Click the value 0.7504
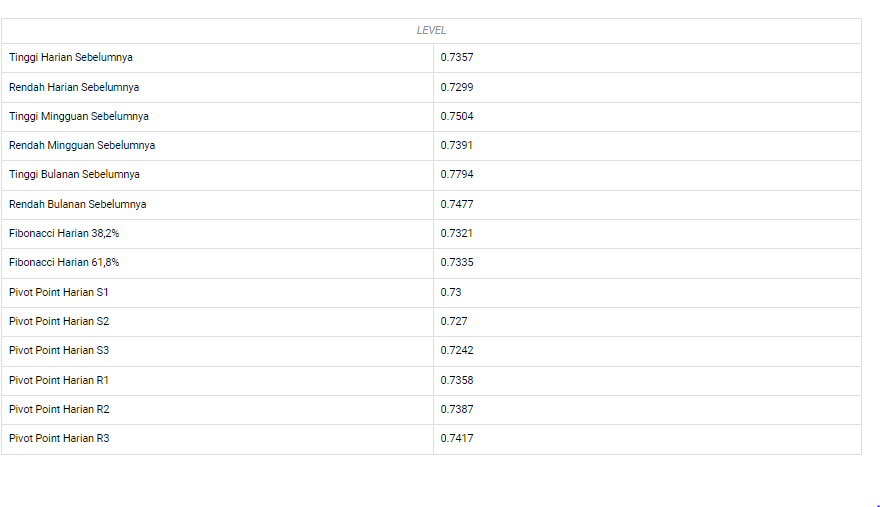880x507 pixels. tap(457, 116)
